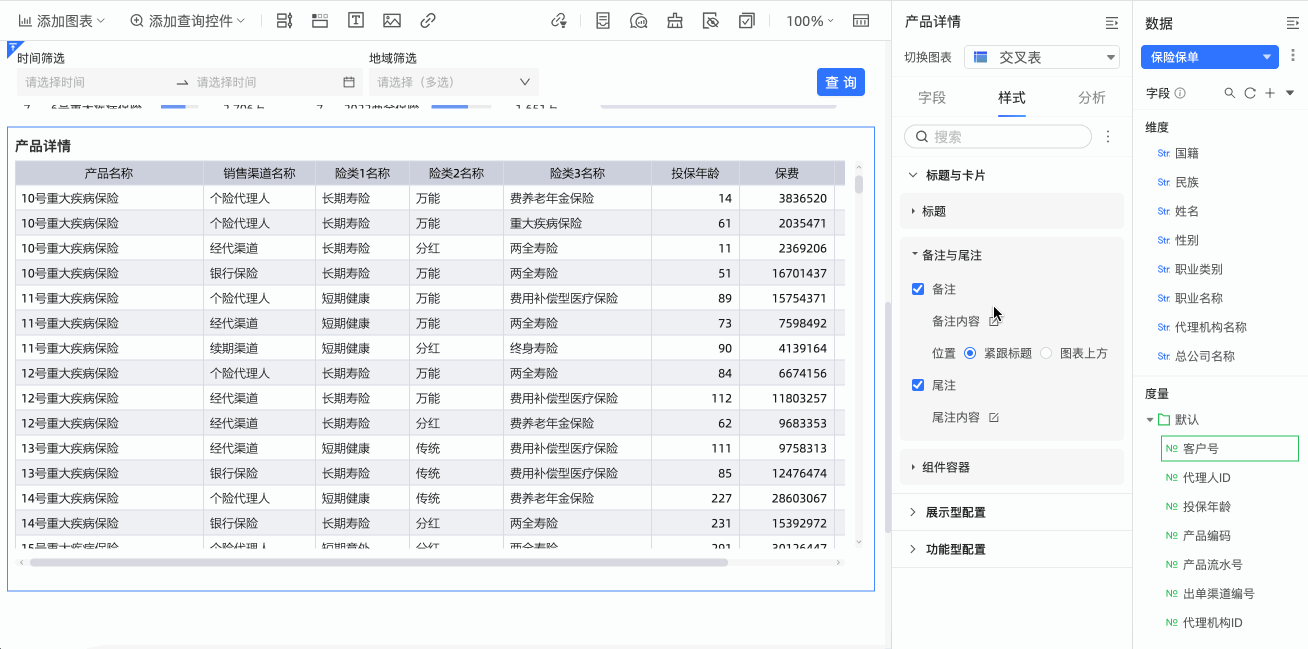This screenshot has width=1308, height=649.
Task: Switch to the 分析 tab
Action: pyautogui.click(x=1092, y=97)
